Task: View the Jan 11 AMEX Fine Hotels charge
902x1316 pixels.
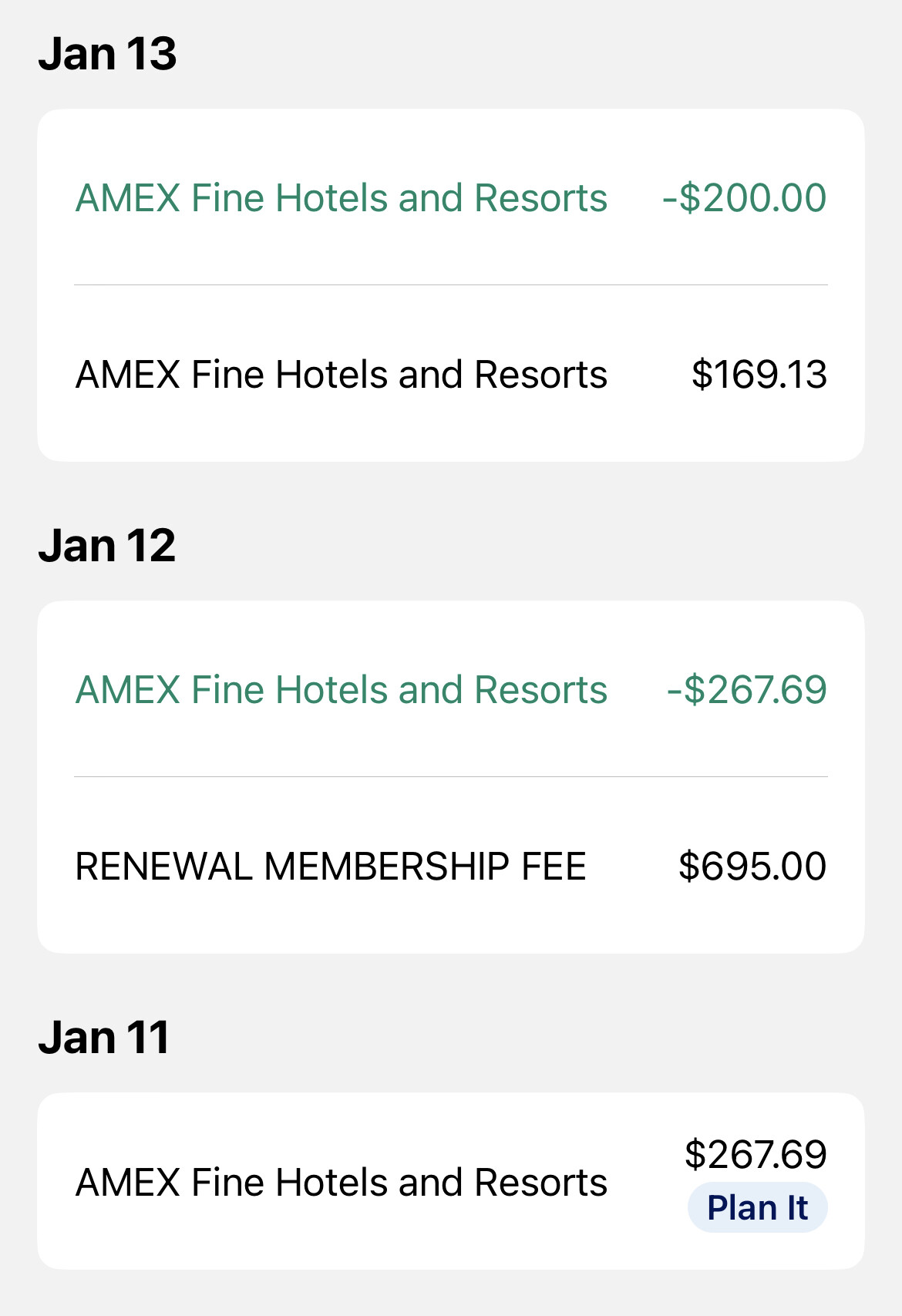Action: (342, 1183)
